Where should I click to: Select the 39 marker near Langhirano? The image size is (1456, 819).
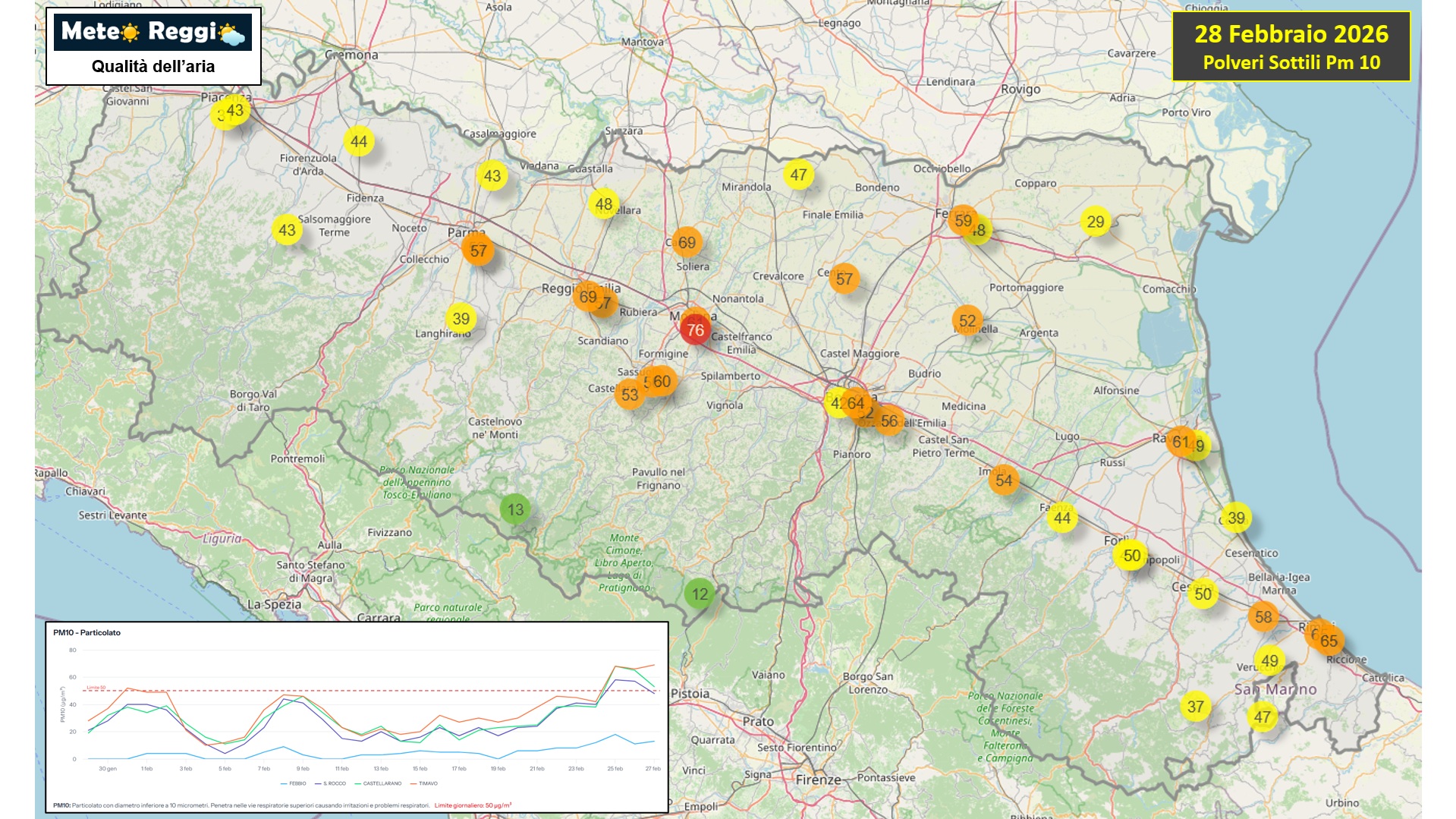tap(461, 319)
